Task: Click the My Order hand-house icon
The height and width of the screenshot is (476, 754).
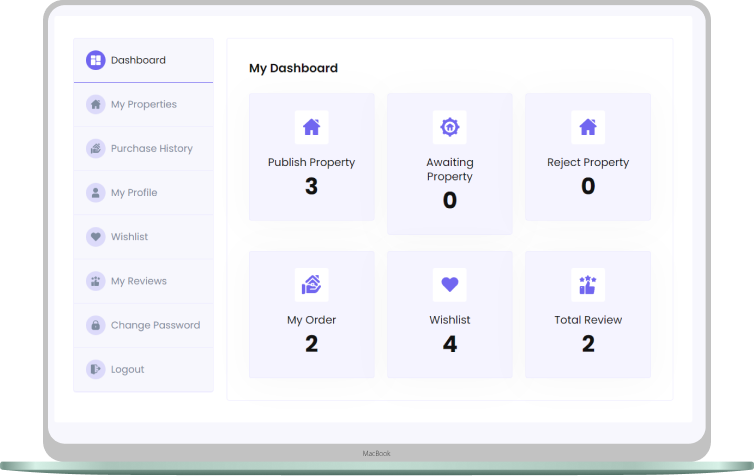Action: (312, 285)
